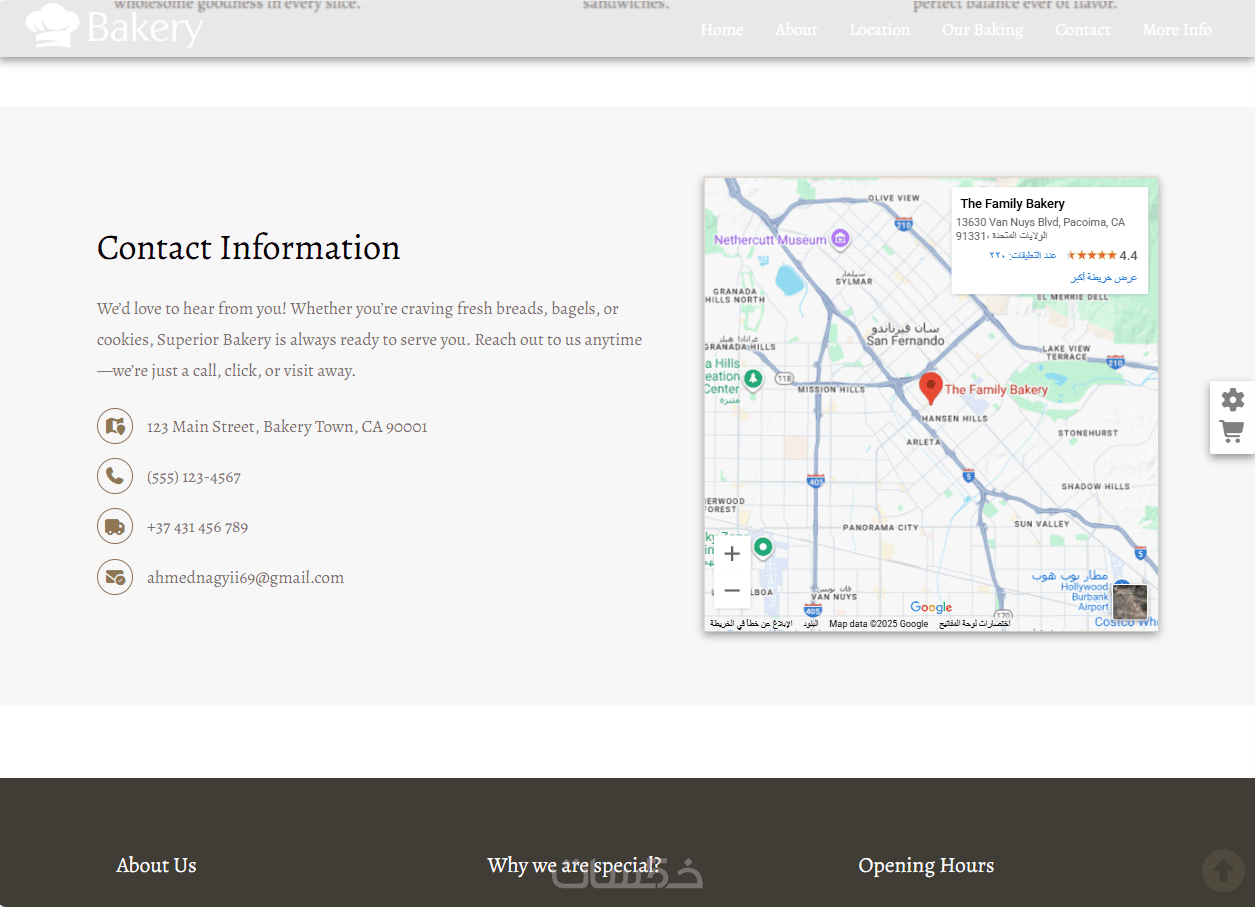This screenshot has width=1256, height=907.
Task: Click the number +37 431 456 789
Action: [x=197, y=527]
